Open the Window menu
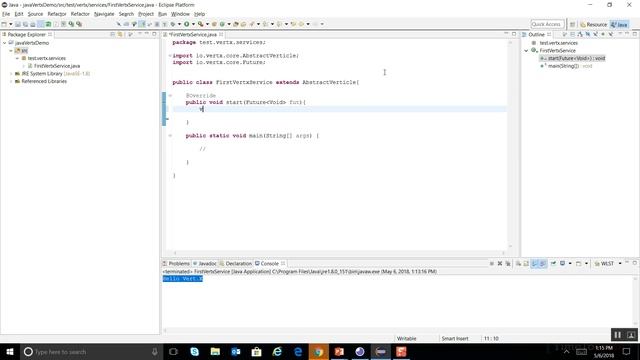640x360 pixels. point(180,14)
